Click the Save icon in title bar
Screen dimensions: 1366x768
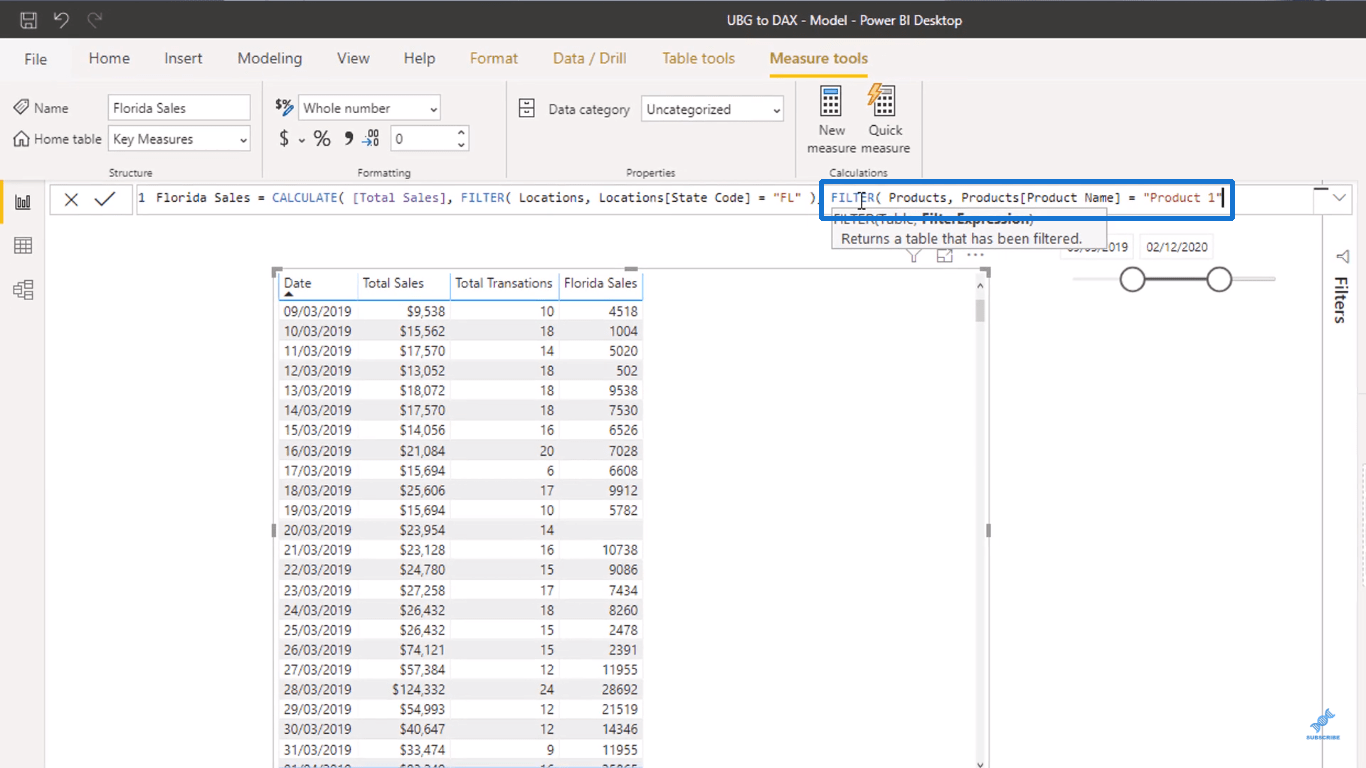29,20
